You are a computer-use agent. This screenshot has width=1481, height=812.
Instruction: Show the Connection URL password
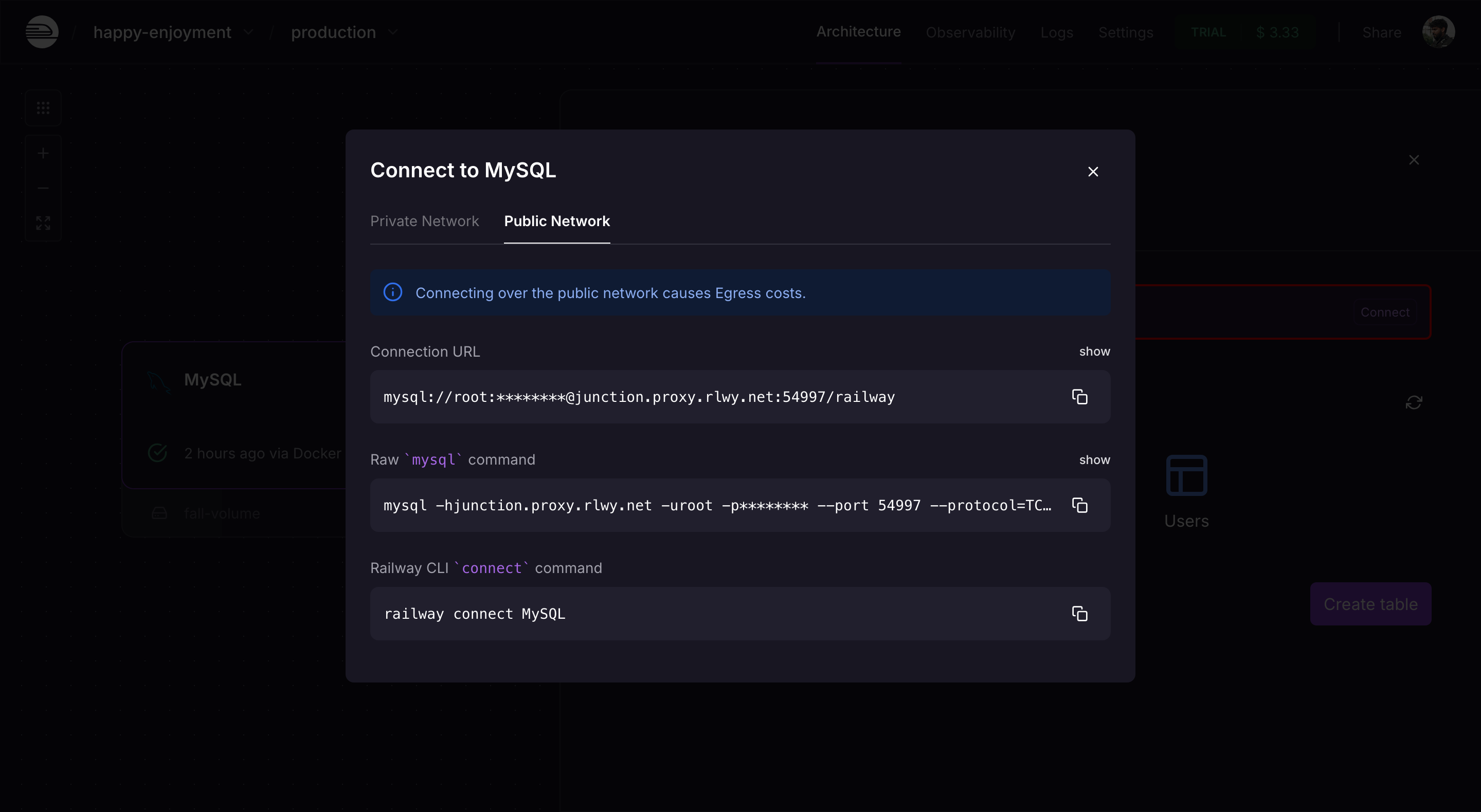pyautogui.click(x=1094, y=351)
